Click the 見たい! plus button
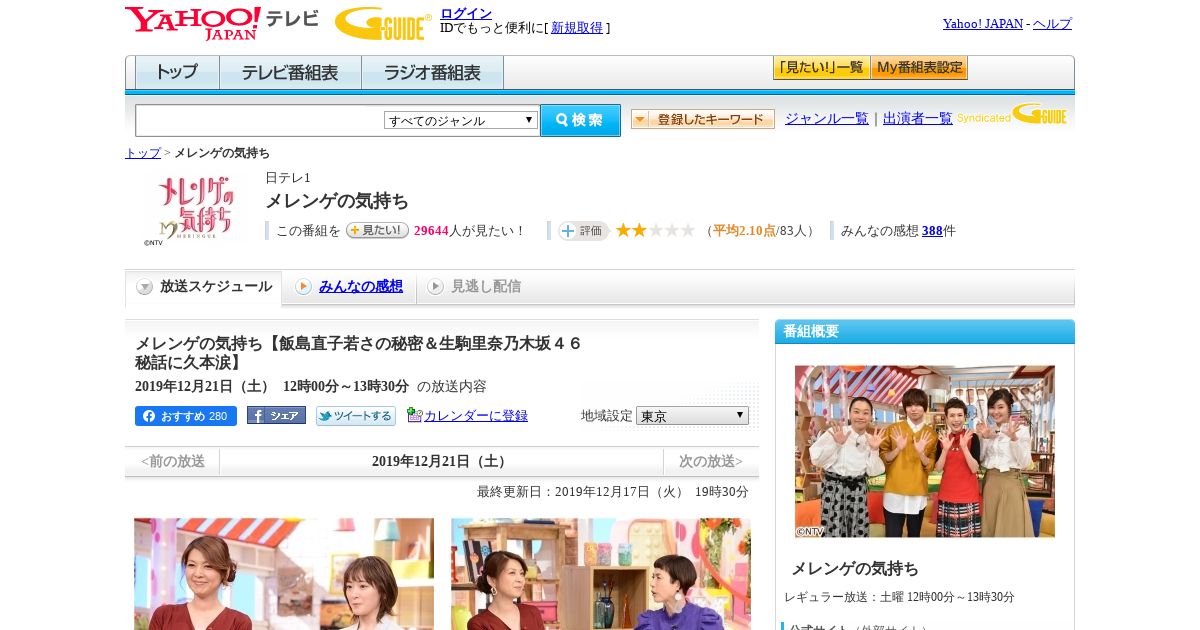Viewport: 1200px width, 630px height. click(377, 230)
